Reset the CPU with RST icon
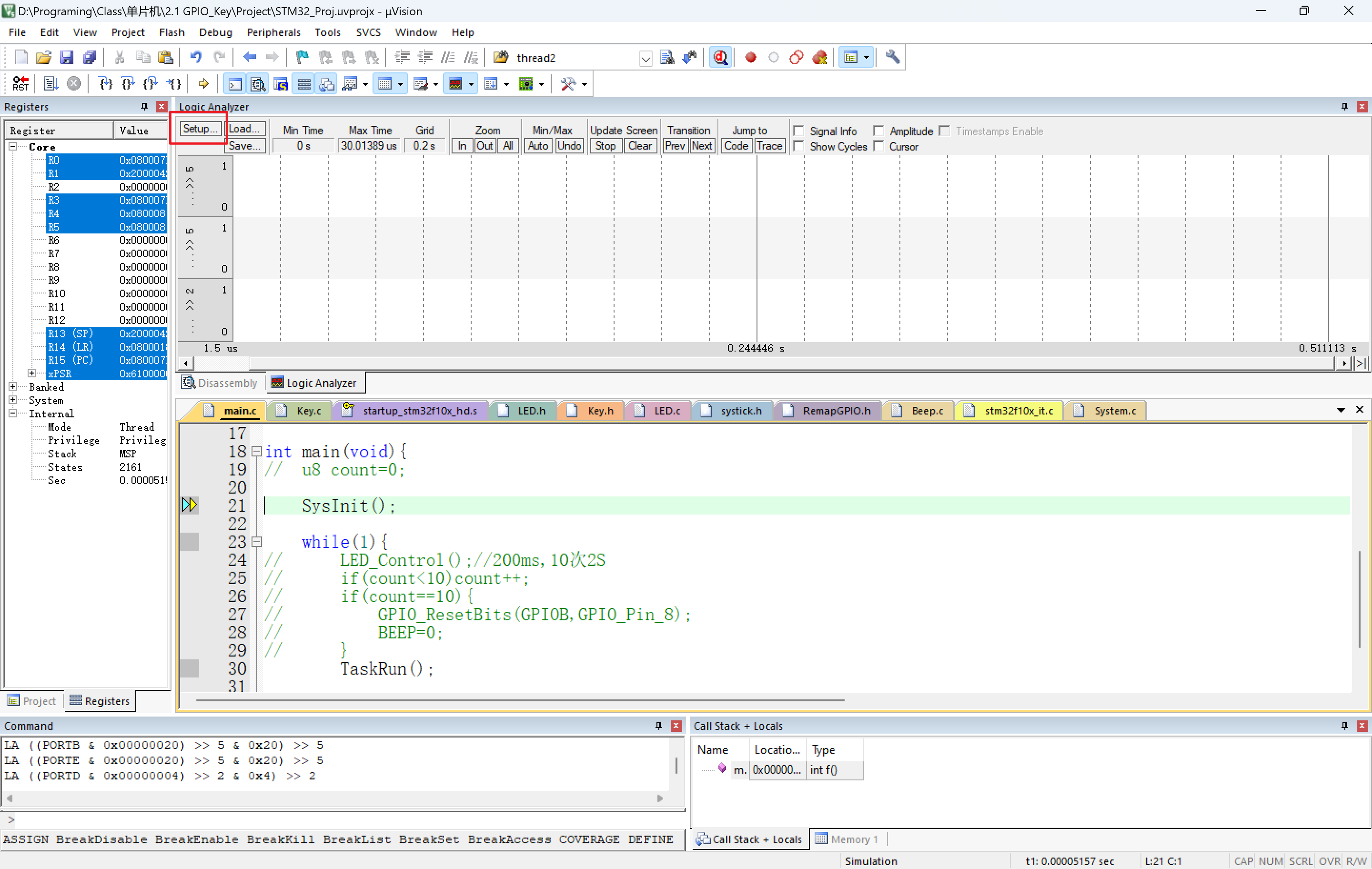The height and width of the screenshot is (869, 1372). tap(20, 84)
